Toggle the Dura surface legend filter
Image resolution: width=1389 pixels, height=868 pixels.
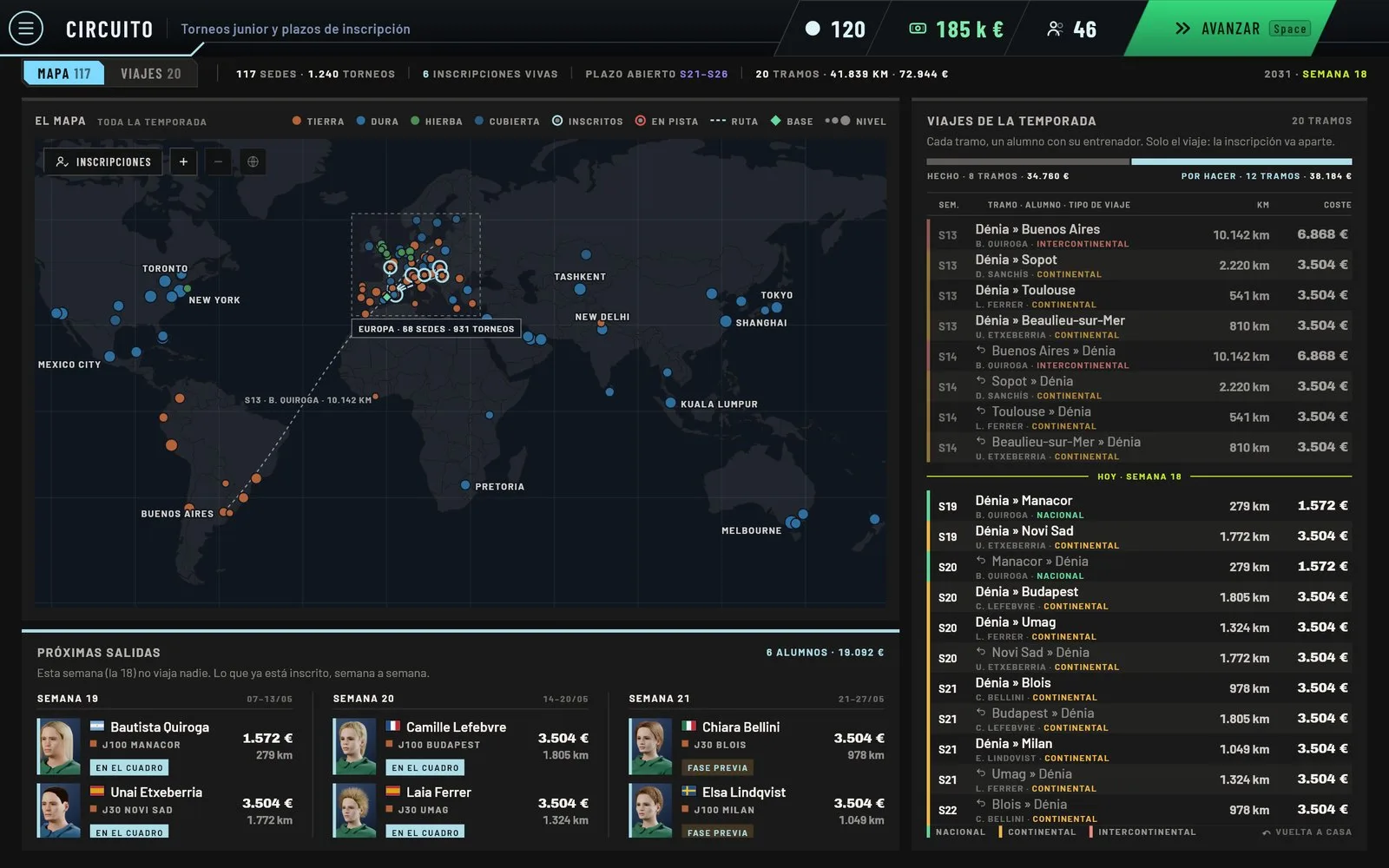point(377,122)
